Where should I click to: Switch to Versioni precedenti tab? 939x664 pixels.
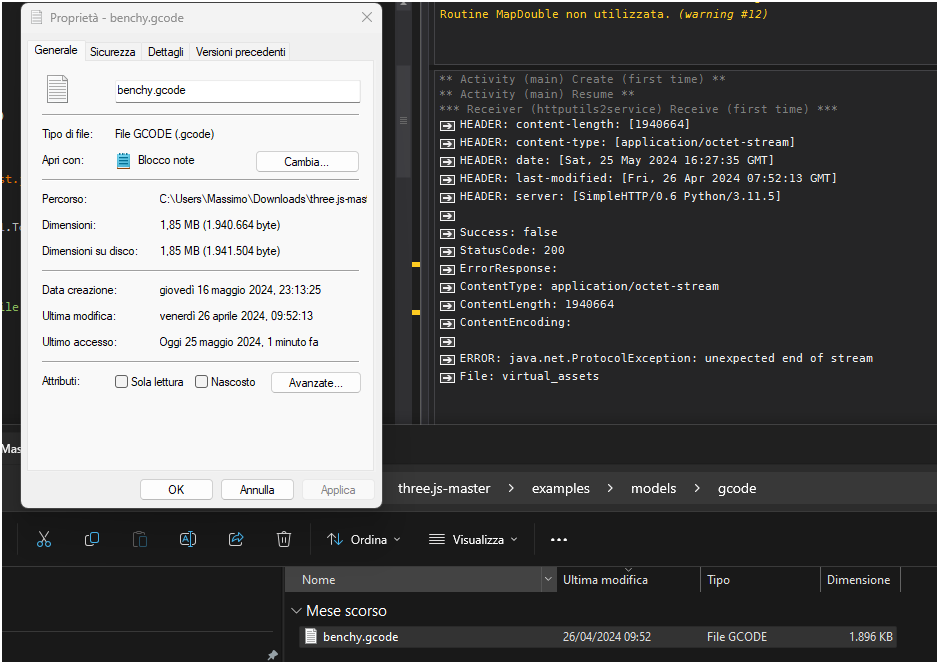[240, 52]
